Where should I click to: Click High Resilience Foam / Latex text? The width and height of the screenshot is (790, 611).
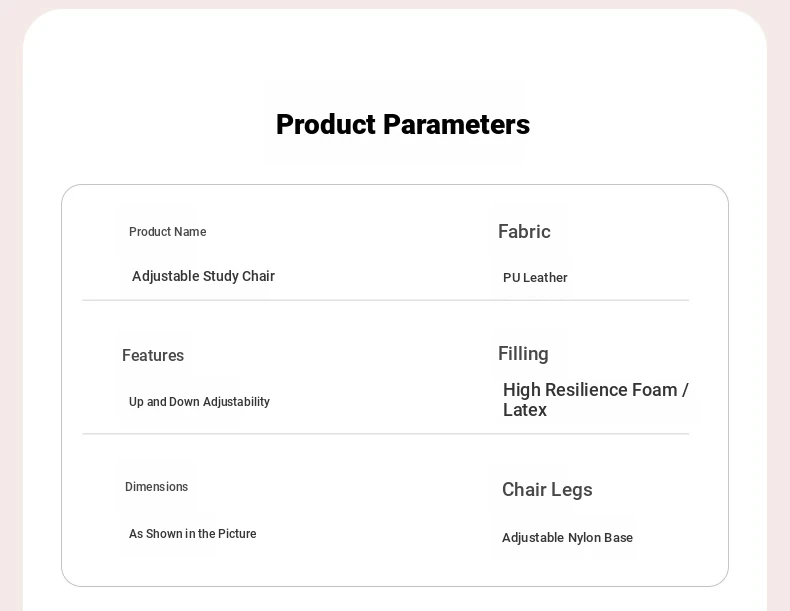click(596, 399)
